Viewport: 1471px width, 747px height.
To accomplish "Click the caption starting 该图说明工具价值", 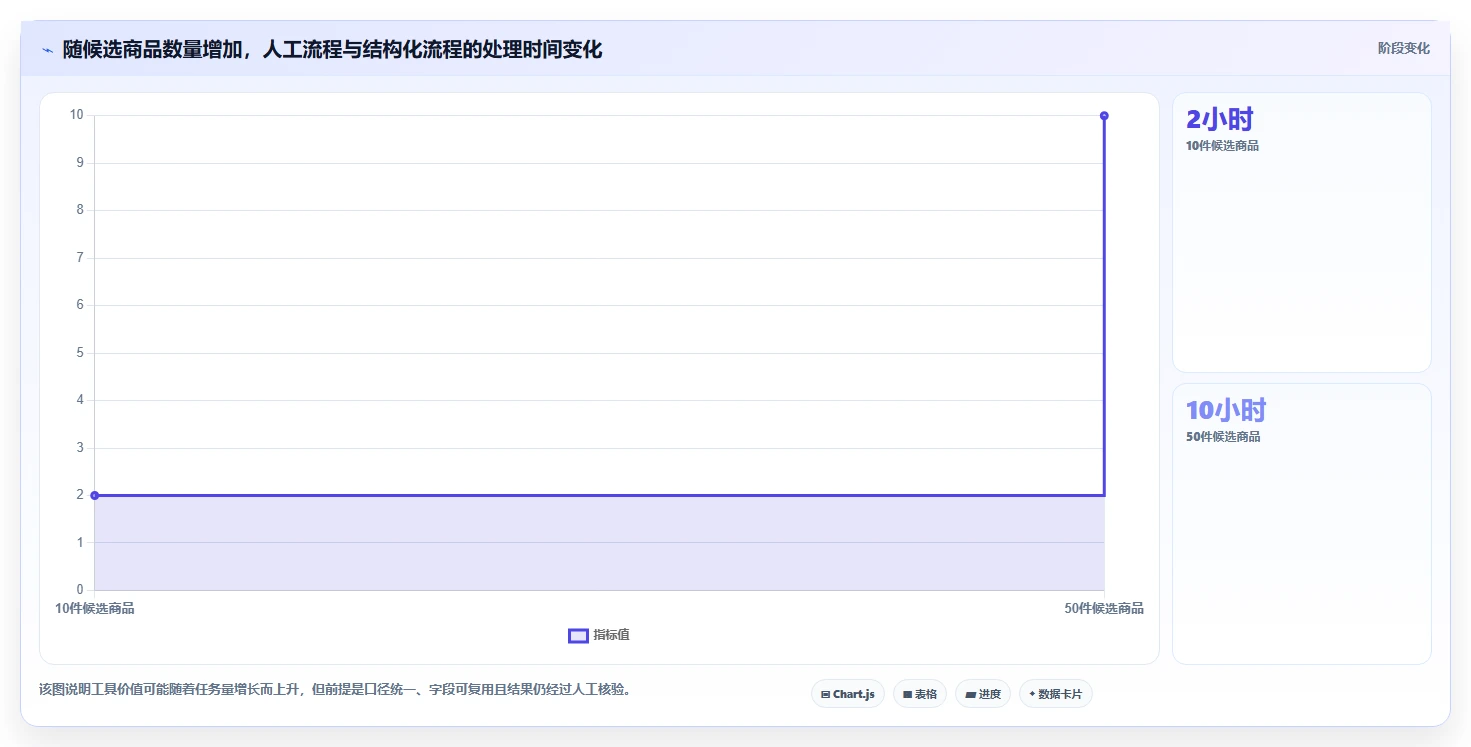I will click(x=335, y=689).
